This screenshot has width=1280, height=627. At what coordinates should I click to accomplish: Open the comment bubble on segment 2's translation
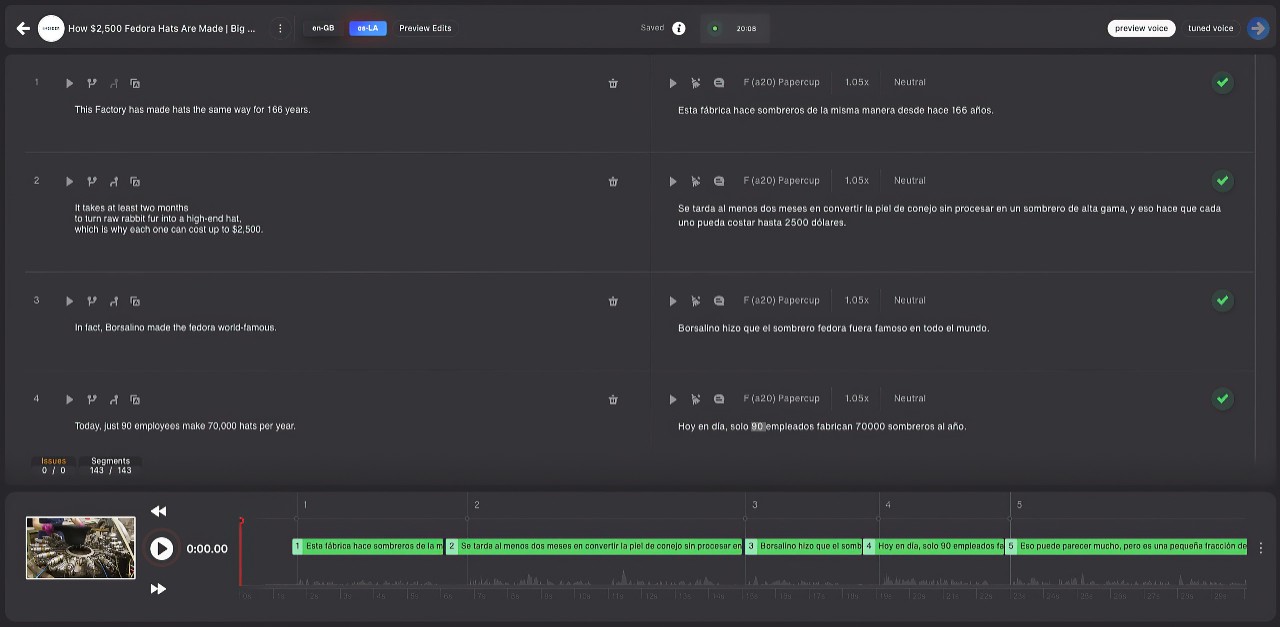coord(719,181)
